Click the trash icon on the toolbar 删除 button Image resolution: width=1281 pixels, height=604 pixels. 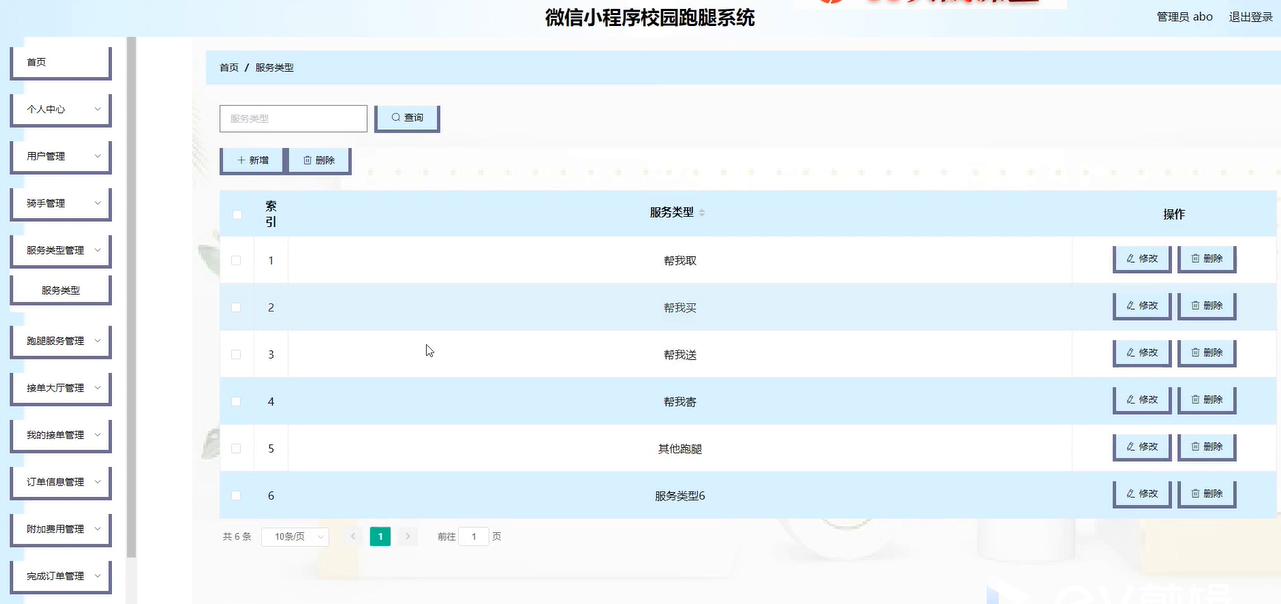pos(307,160)
